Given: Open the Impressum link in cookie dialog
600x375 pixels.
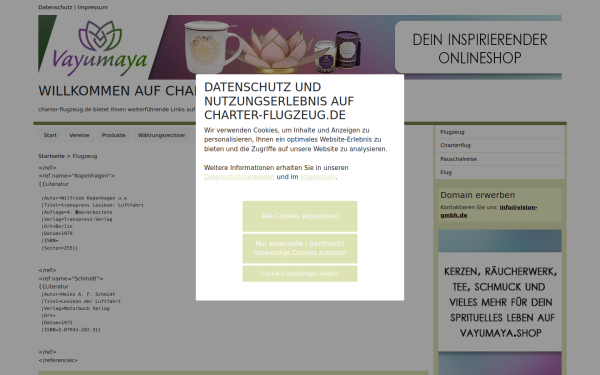Looking at the screenshot, I should [x=318, y=177].
